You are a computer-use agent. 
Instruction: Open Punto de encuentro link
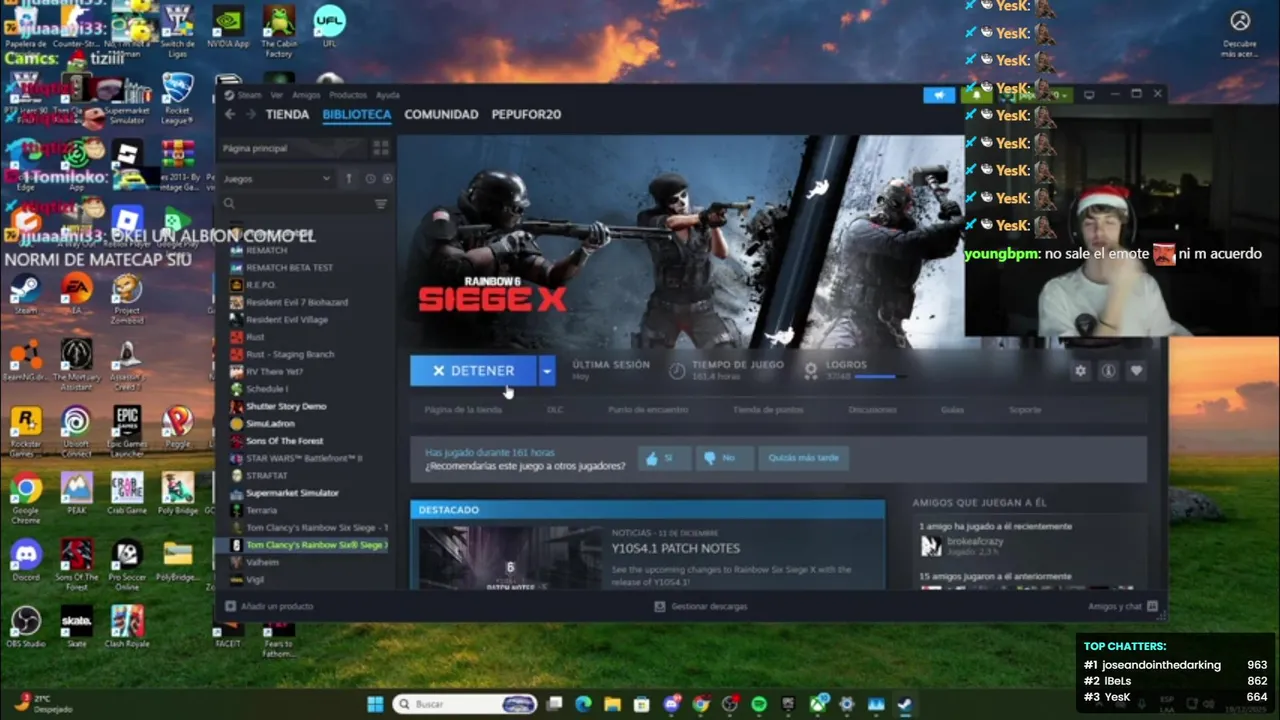click(x=648, y=410)
